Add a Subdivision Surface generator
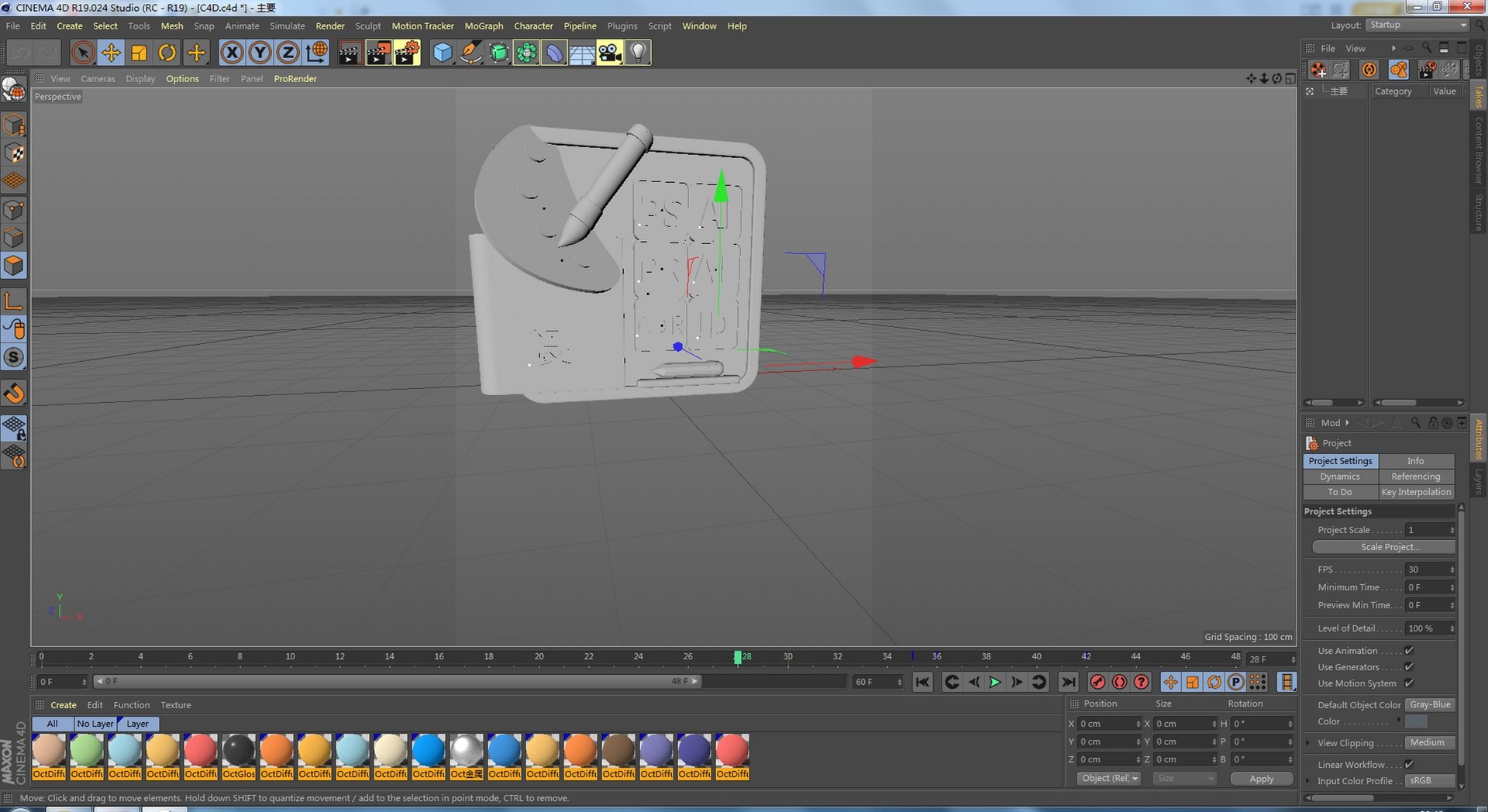 (x=498, y=53)
